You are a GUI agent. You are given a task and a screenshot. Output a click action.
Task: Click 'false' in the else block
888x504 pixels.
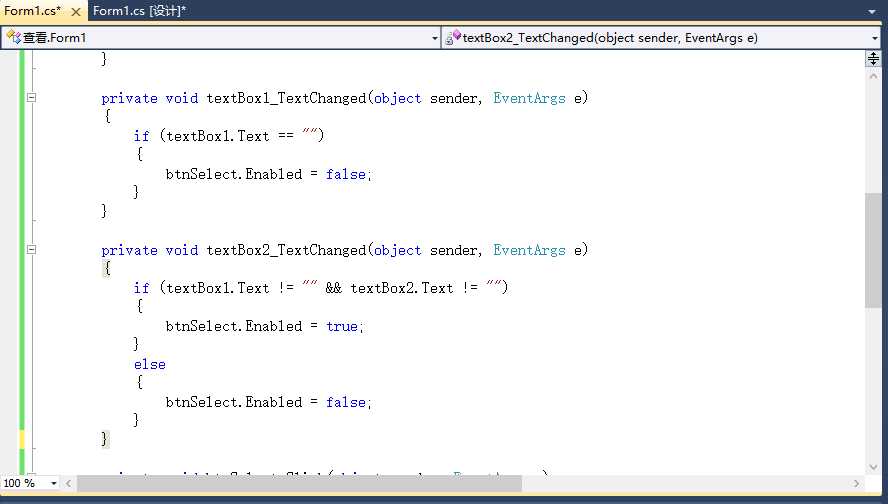pos(346,402)
